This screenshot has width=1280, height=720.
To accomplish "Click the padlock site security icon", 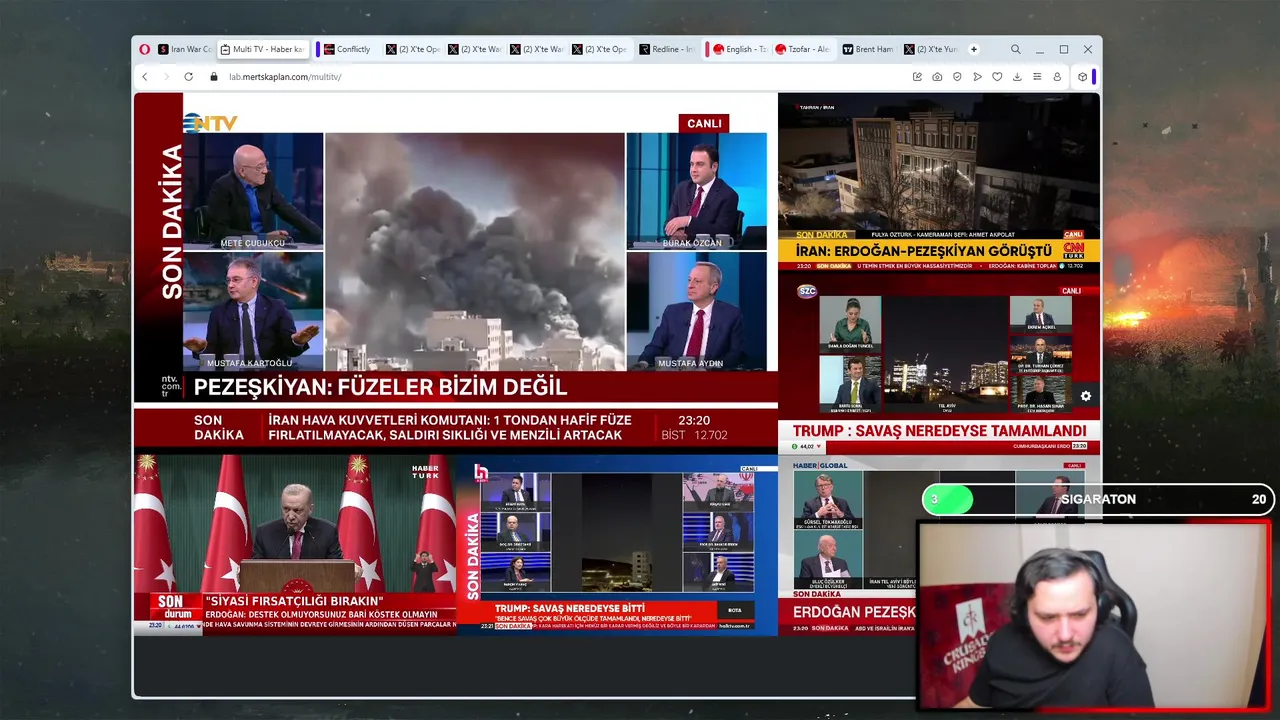I will pyautogui.click(x=214, y=77).
